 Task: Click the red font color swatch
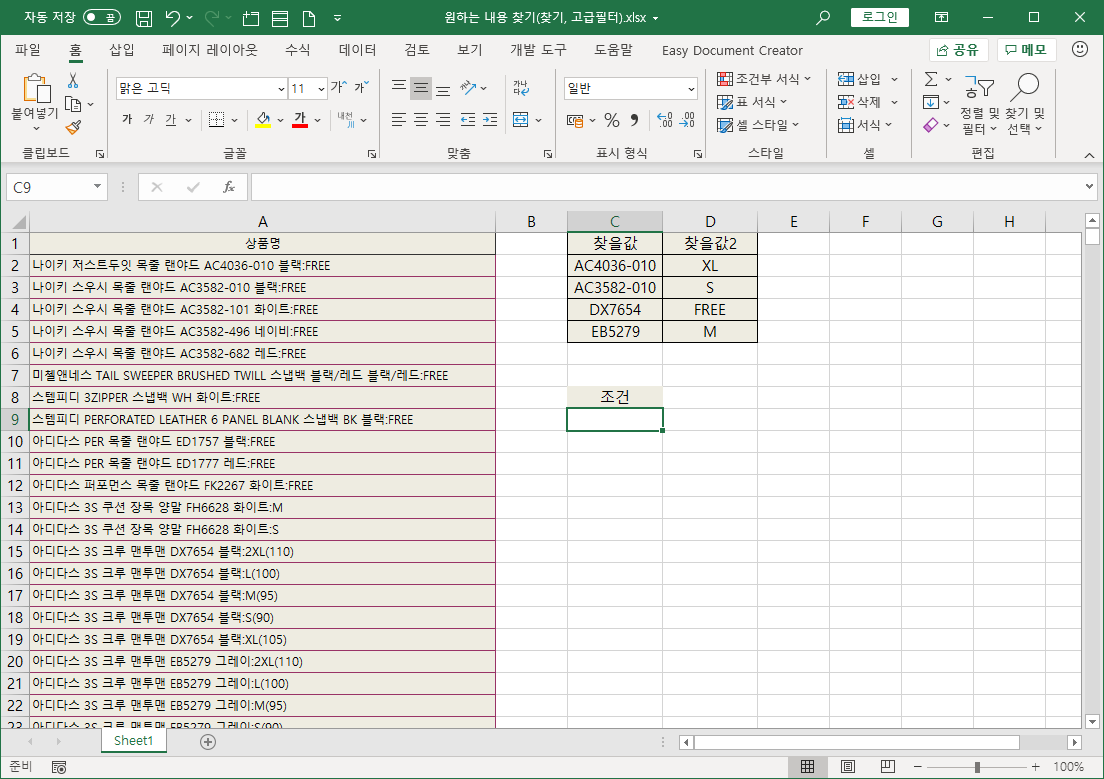(x=301, y=120)
